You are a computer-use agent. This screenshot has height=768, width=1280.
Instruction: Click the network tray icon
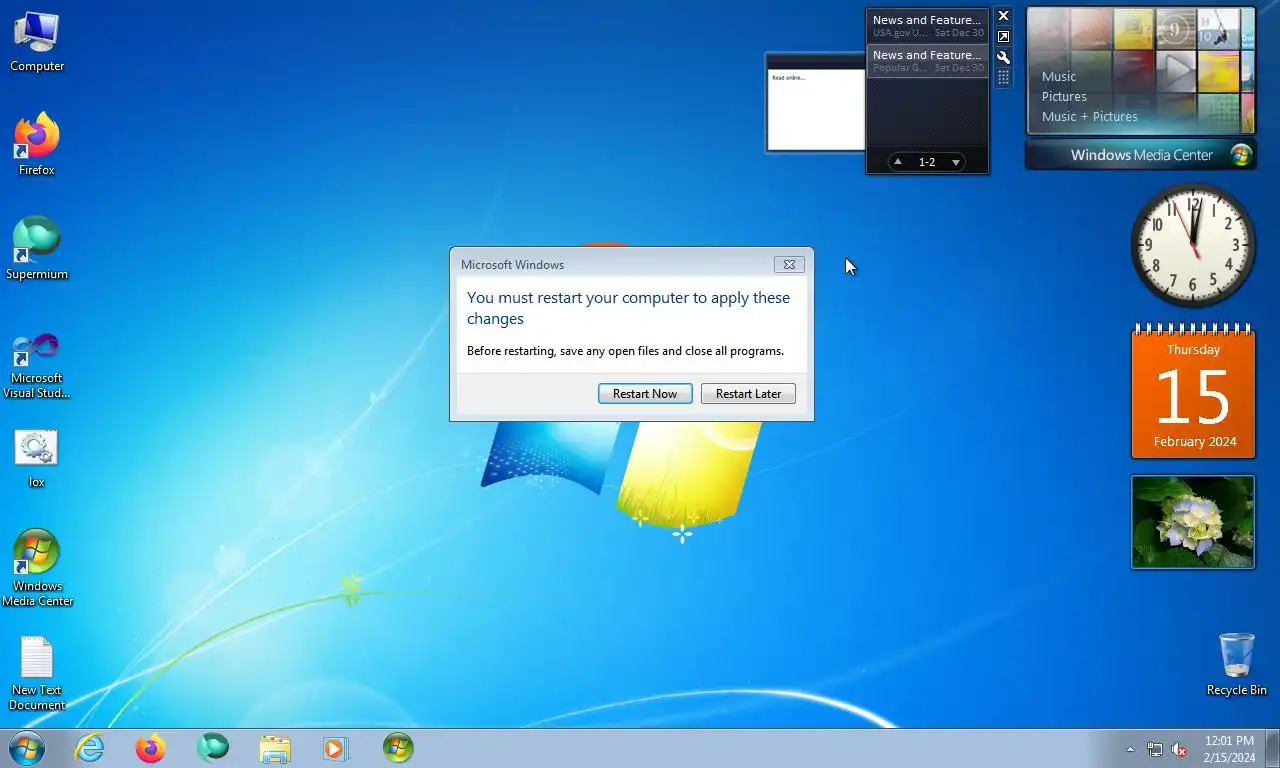(1155, 749)
